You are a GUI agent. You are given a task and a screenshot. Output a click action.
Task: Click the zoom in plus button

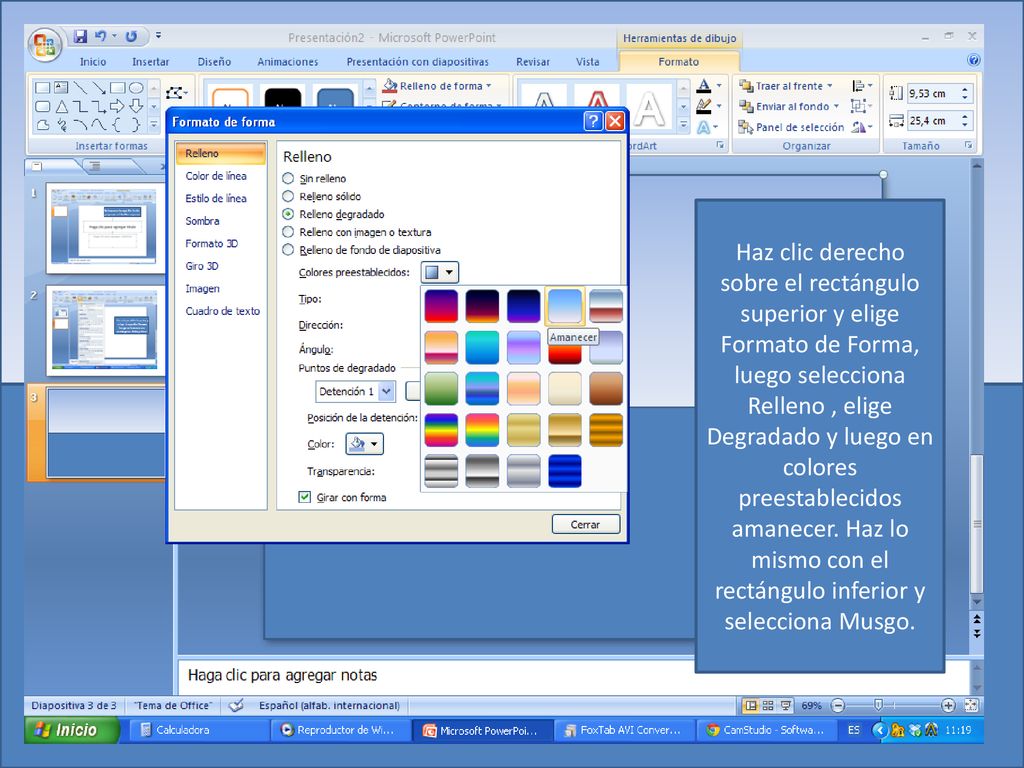(948, 705)
